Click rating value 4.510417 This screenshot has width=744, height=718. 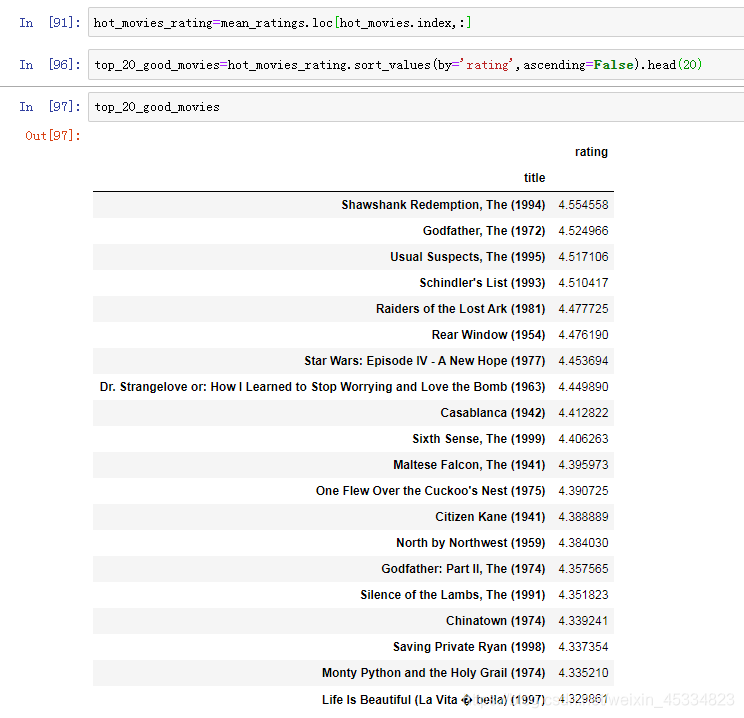[583, 283]
